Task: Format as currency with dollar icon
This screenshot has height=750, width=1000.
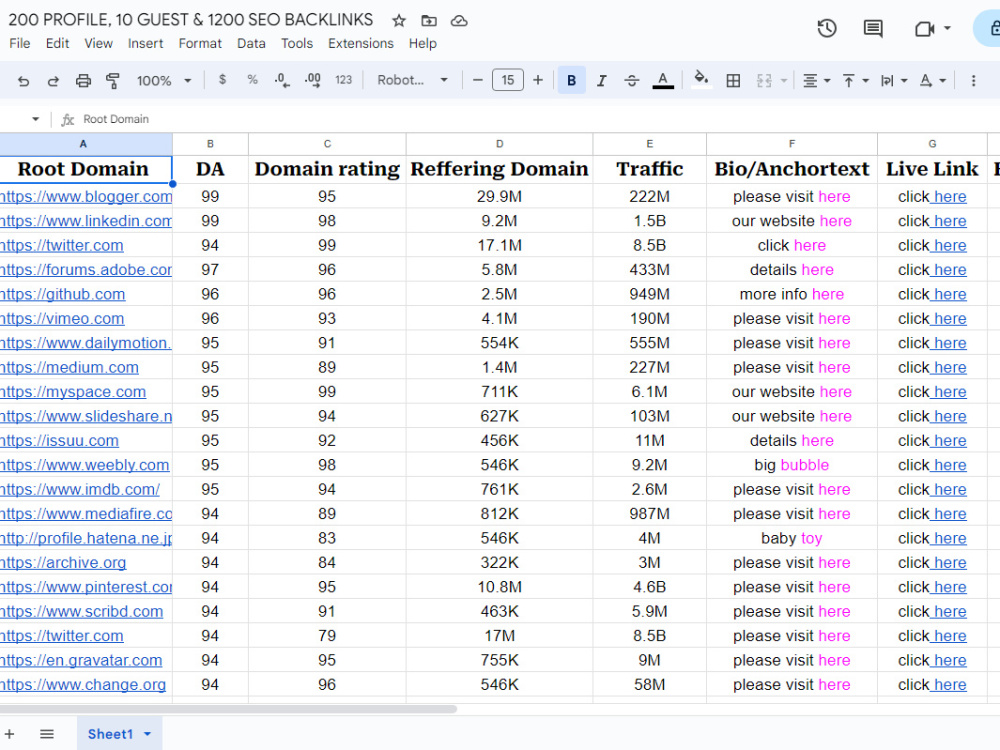Action: (x=222, y=80)
